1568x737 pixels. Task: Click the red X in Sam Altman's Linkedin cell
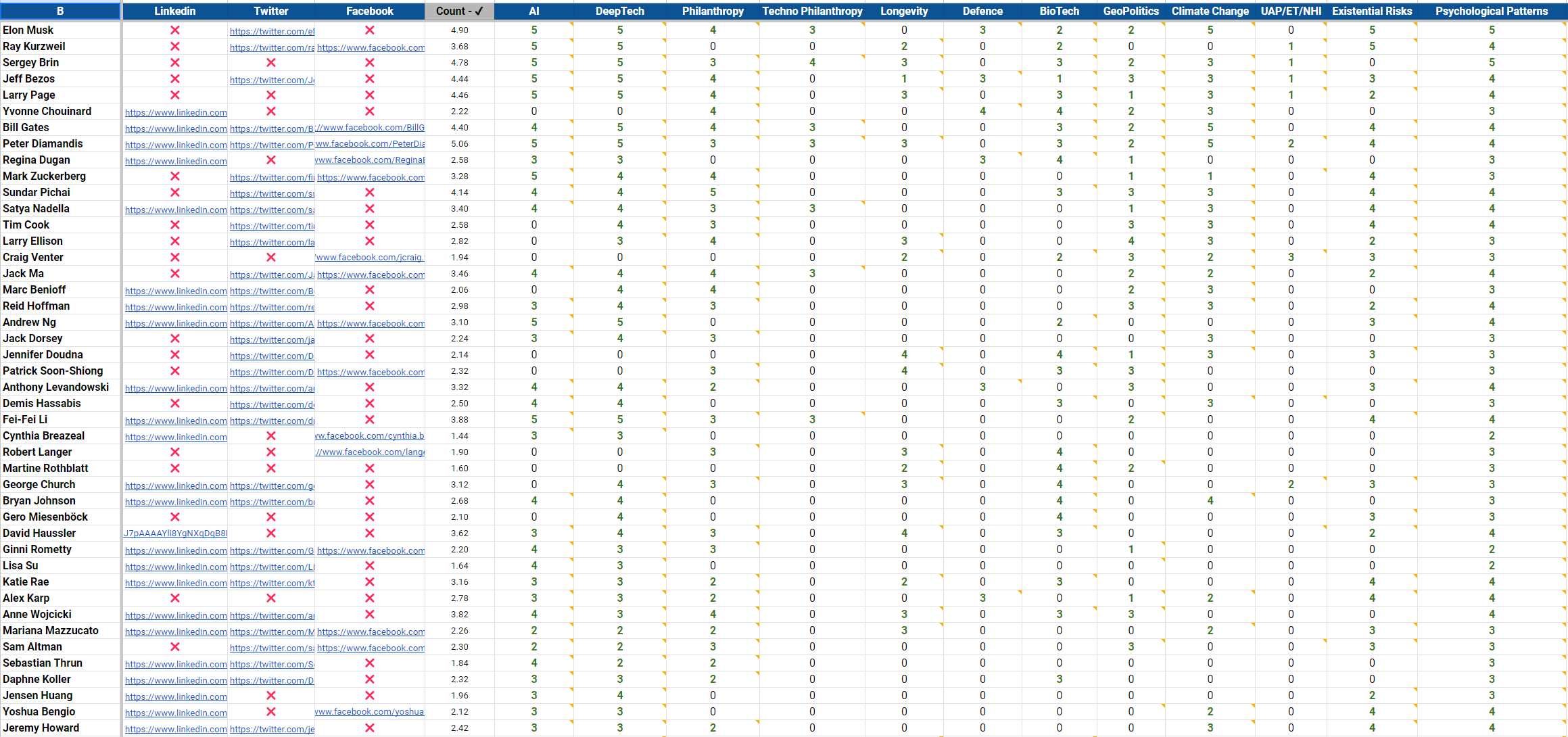coord(175,647)
